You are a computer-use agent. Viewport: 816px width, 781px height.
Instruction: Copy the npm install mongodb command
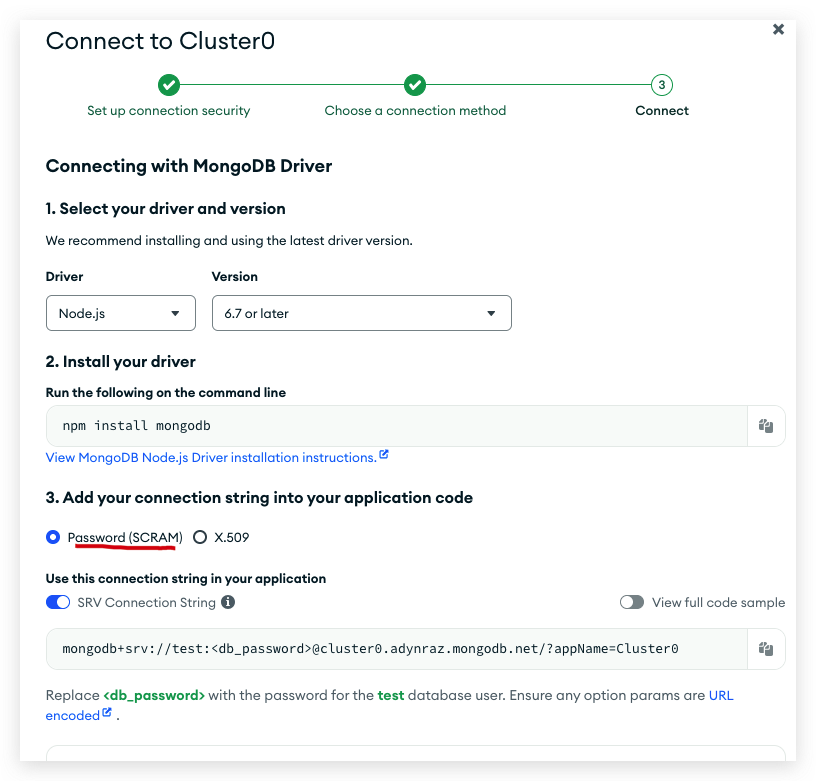(x=766, y=426)
